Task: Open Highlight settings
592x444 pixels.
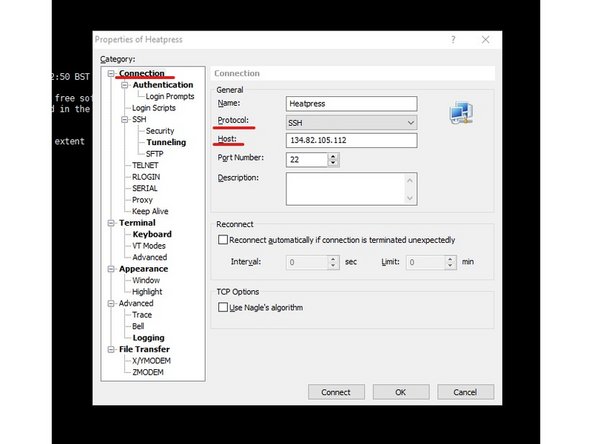Action: click(x=147, y=292)
